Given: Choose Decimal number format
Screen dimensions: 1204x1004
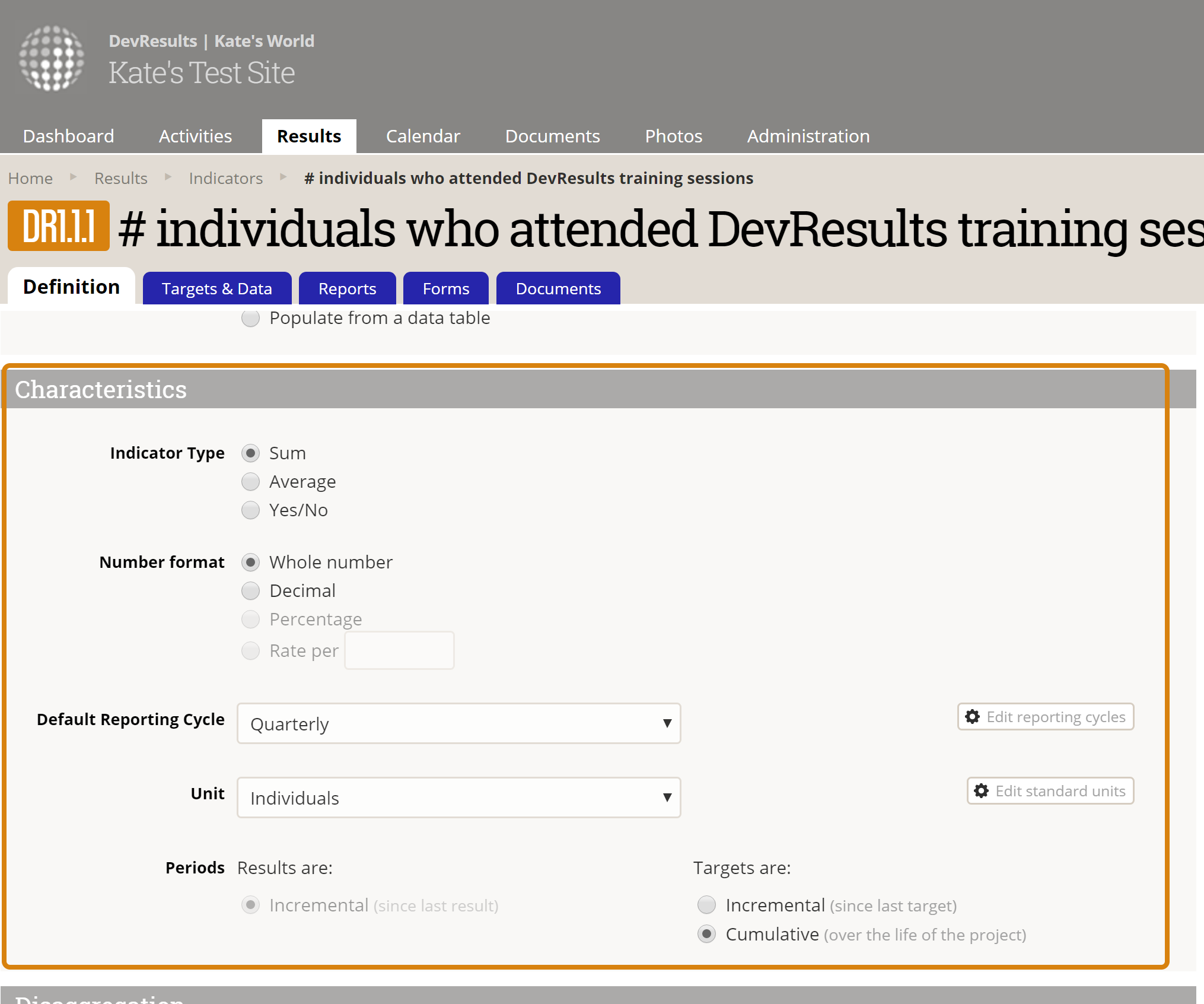Looking at the screenshot, I should click(250, 590).
